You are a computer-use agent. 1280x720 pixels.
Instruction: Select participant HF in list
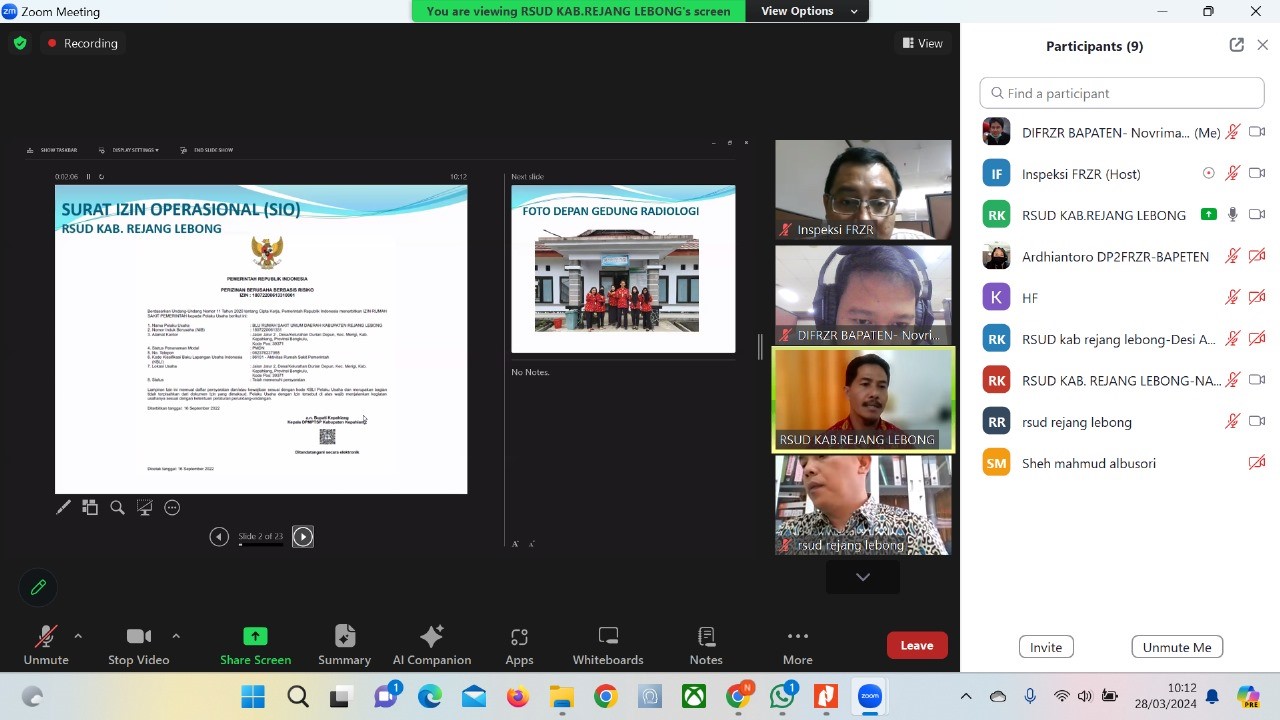[x=1122, y=297]
